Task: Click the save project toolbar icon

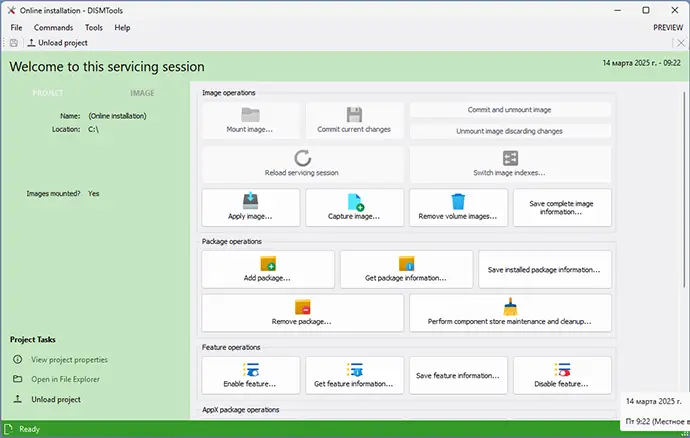Action: pos(14,43)
